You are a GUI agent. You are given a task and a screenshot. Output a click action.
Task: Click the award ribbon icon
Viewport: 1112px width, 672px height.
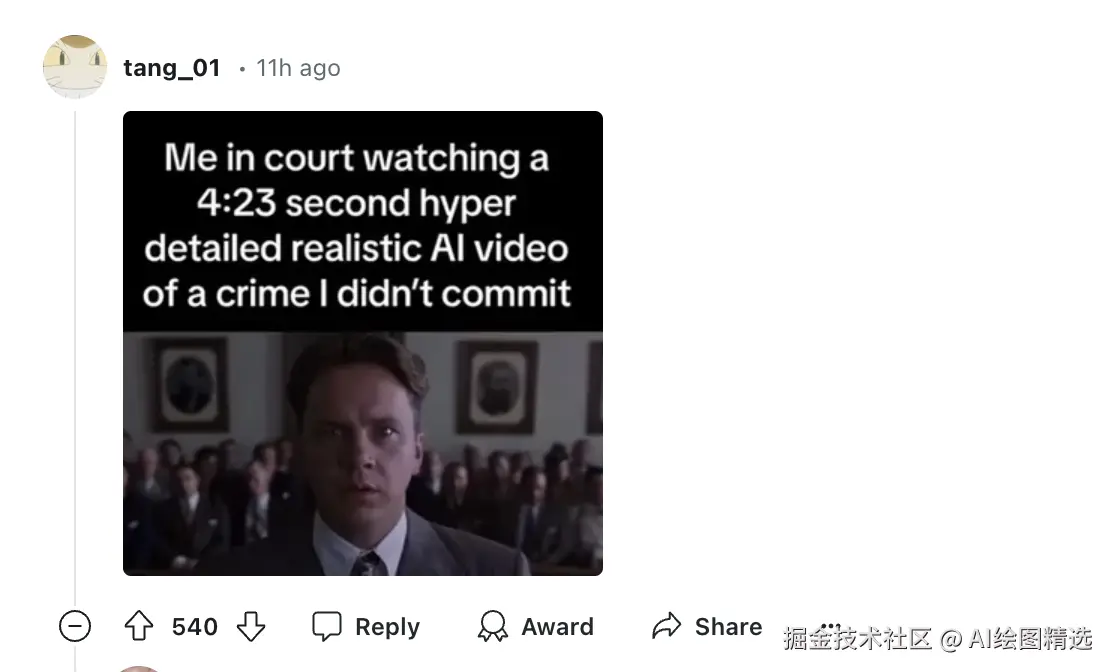(493, 627)
